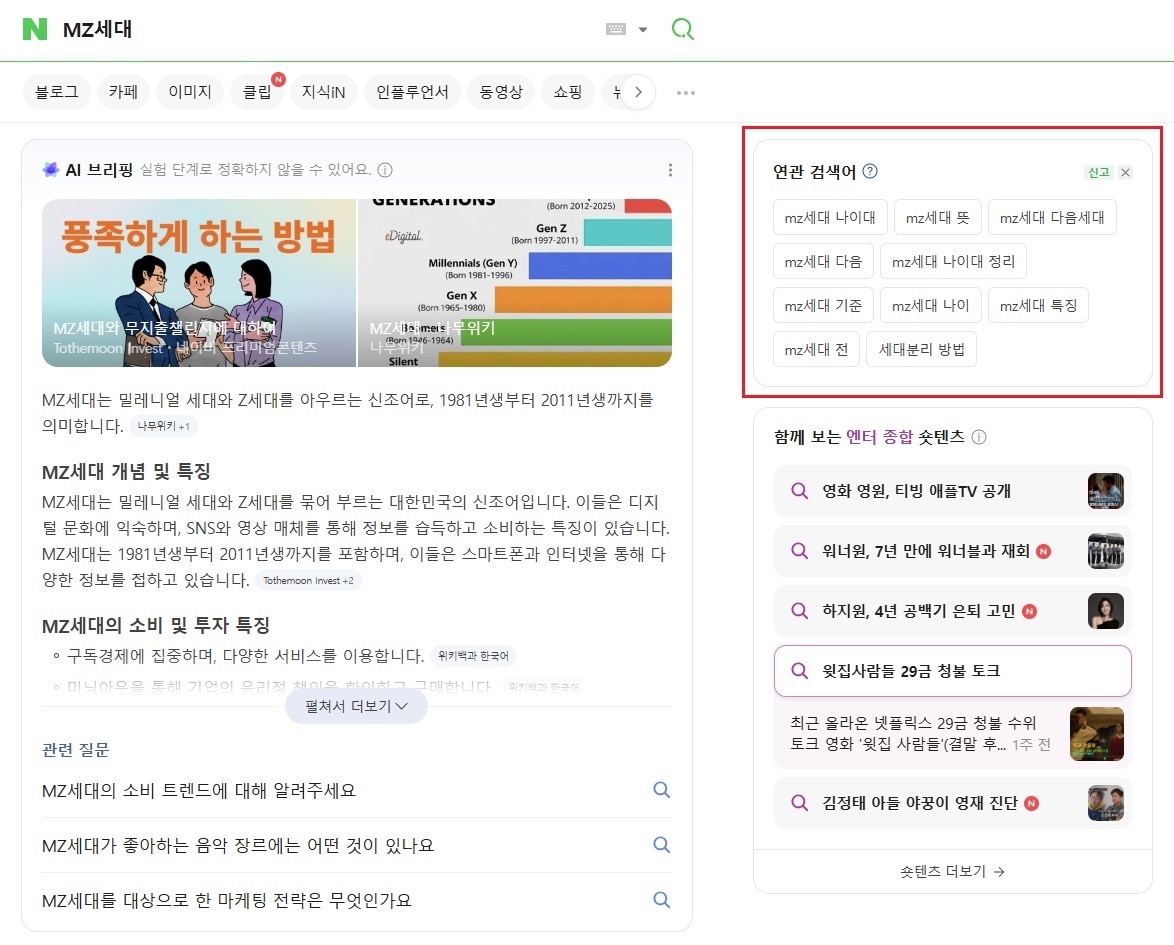This screenshot has width=1174, height=945.
Task: Click the help icon next to 연관 검색어
Action: [868, 171]
